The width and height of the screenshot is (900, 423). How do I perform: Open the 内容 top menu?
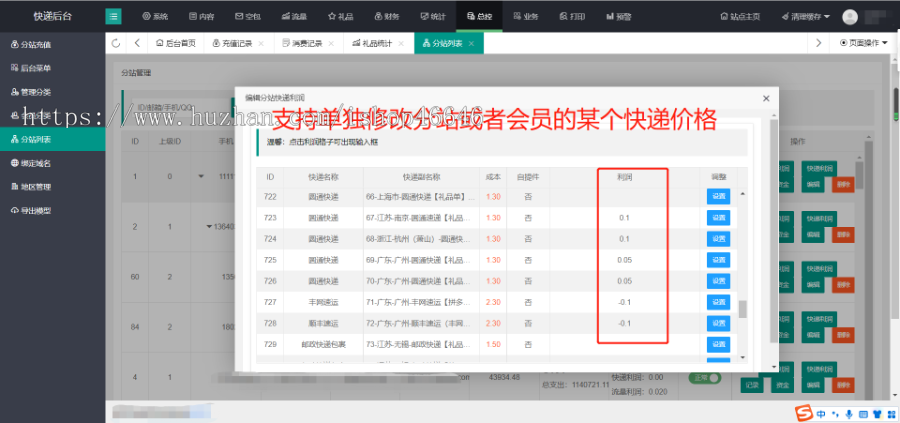[201, 17]
